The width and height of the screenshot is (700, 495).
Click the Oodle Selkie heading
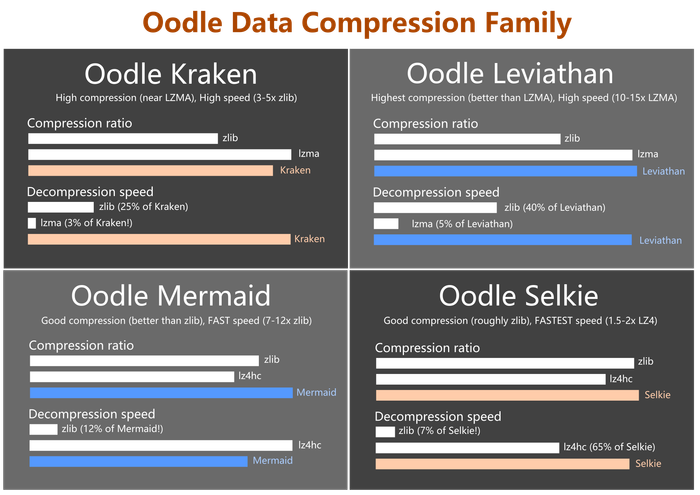[x=518, y=296]
